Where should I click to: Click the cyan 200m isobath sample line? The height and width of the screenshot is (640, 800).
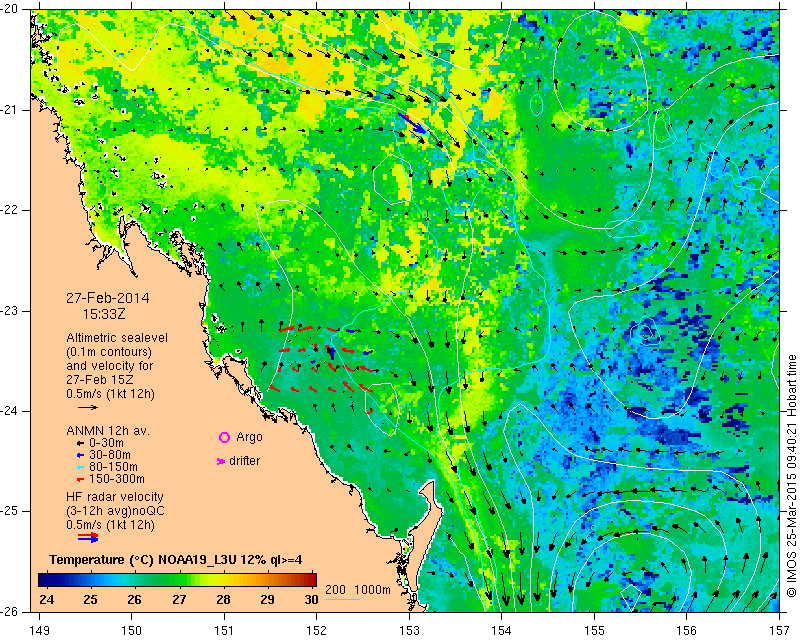pos(342,599)
